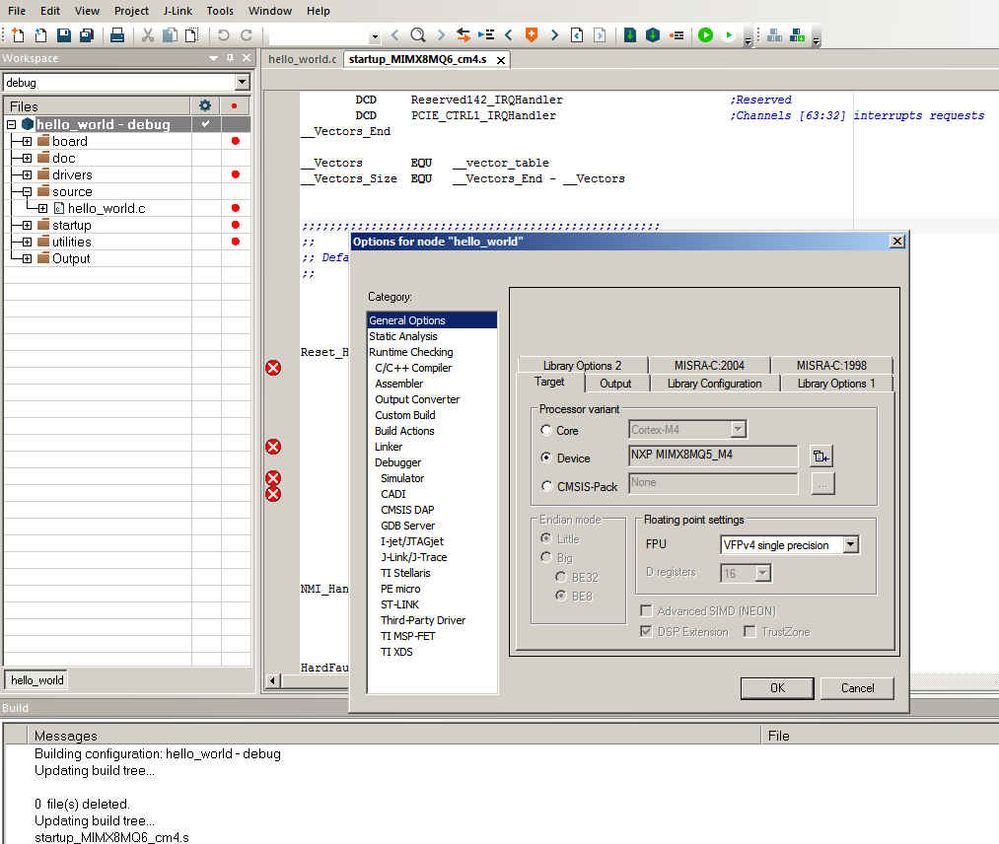The image size is (999, 844).
Task: Select Linker category in list
Action: pyautogui.click(x=389, y=447)
